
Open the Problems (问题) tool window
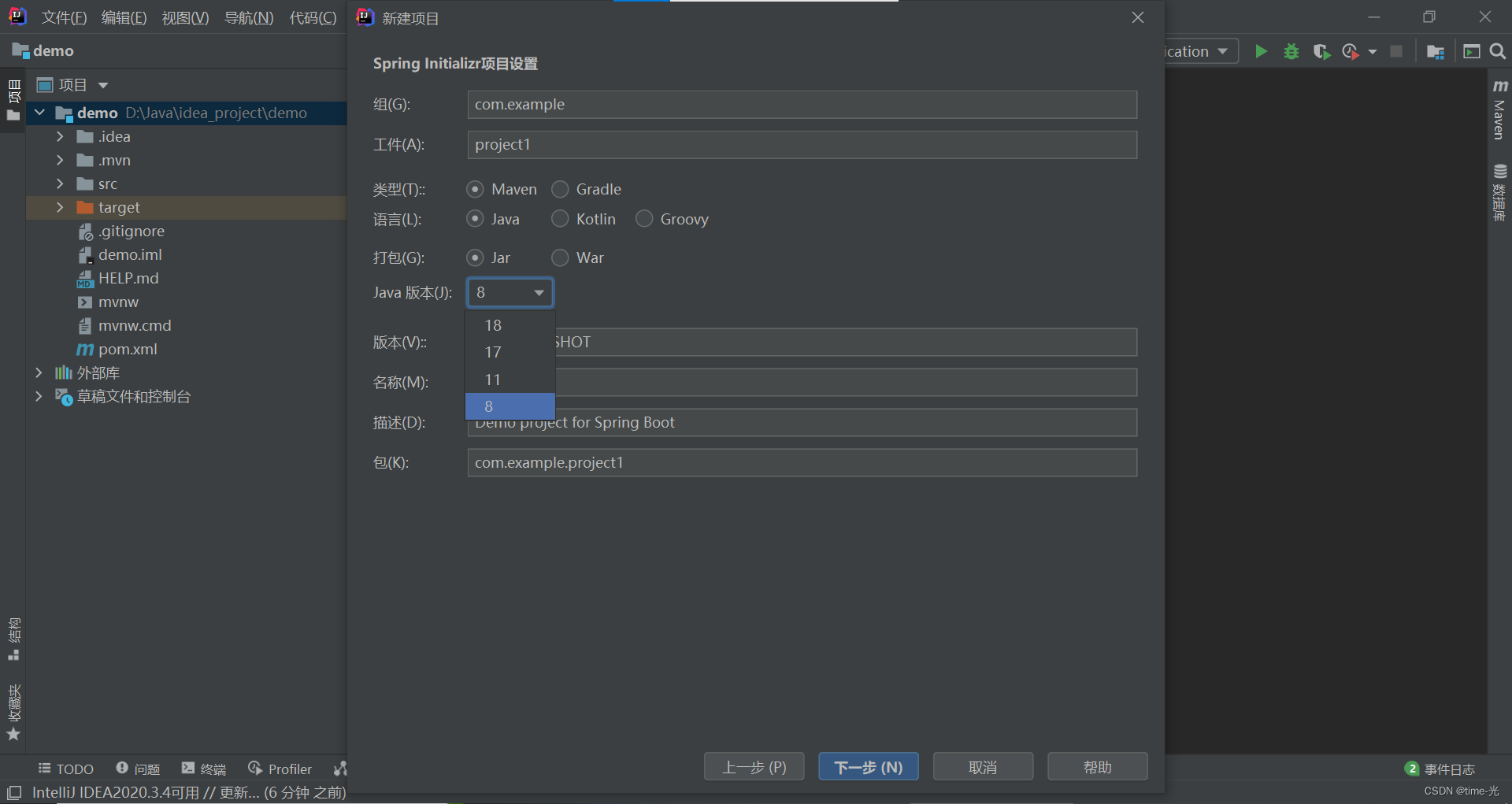point(138,769)
